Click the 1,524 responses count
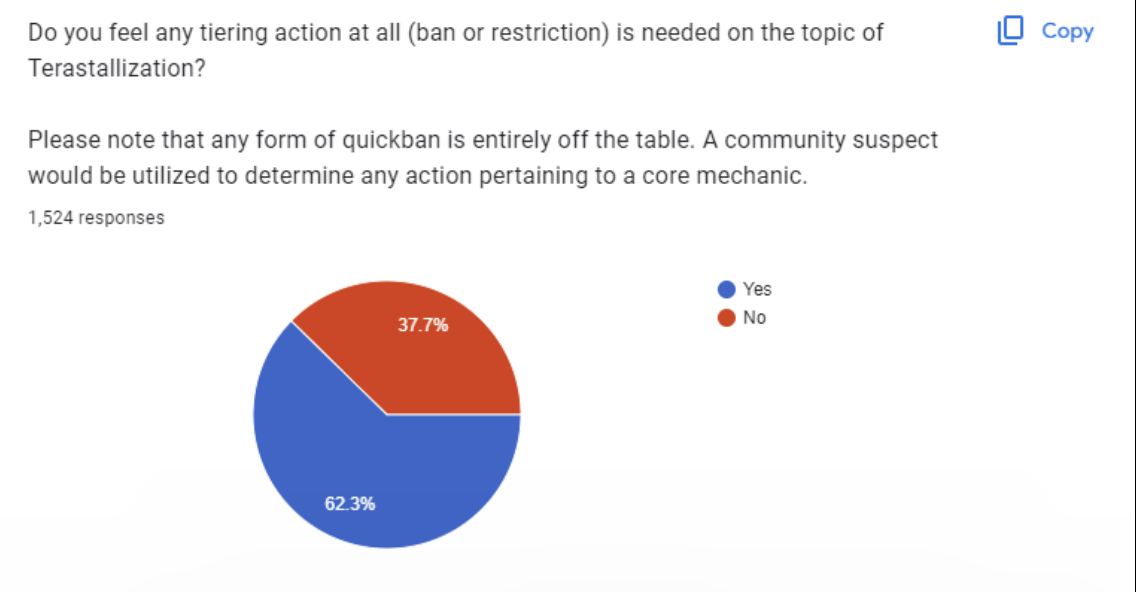 tap(96, 218)
